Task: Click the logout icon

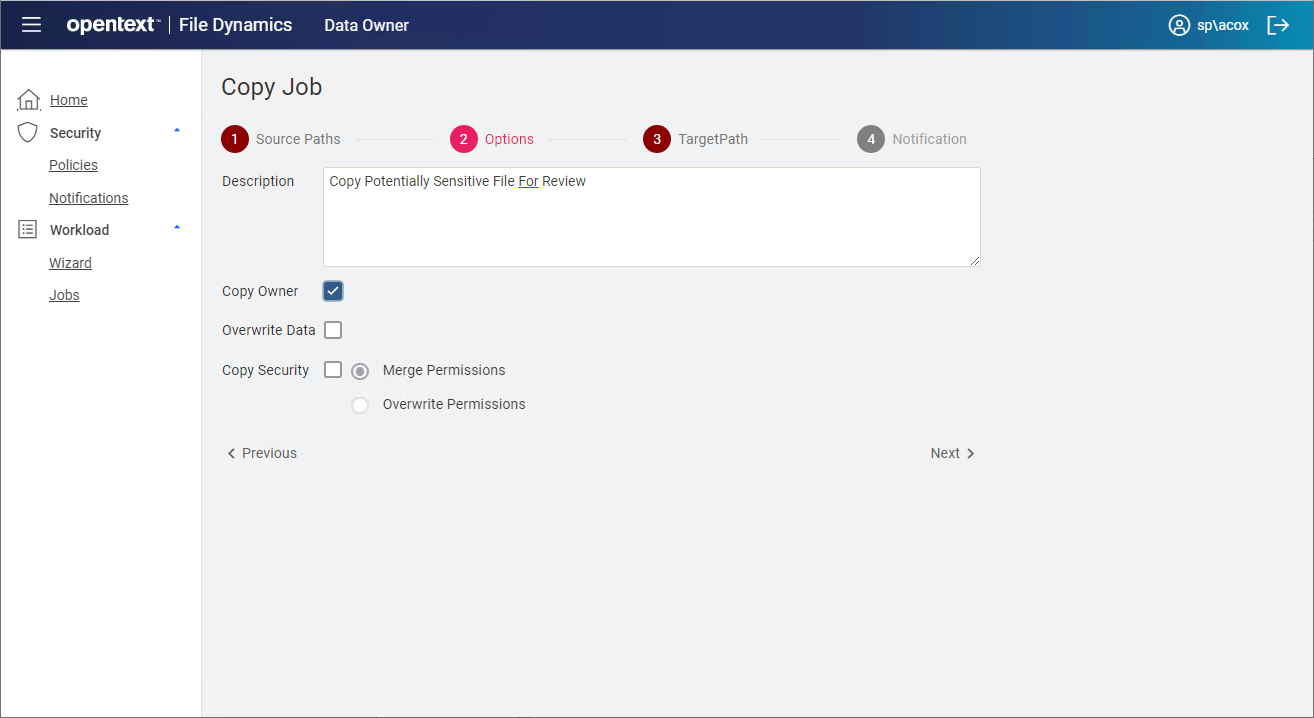Action: pyautogui.click(x=1278, y=25)
